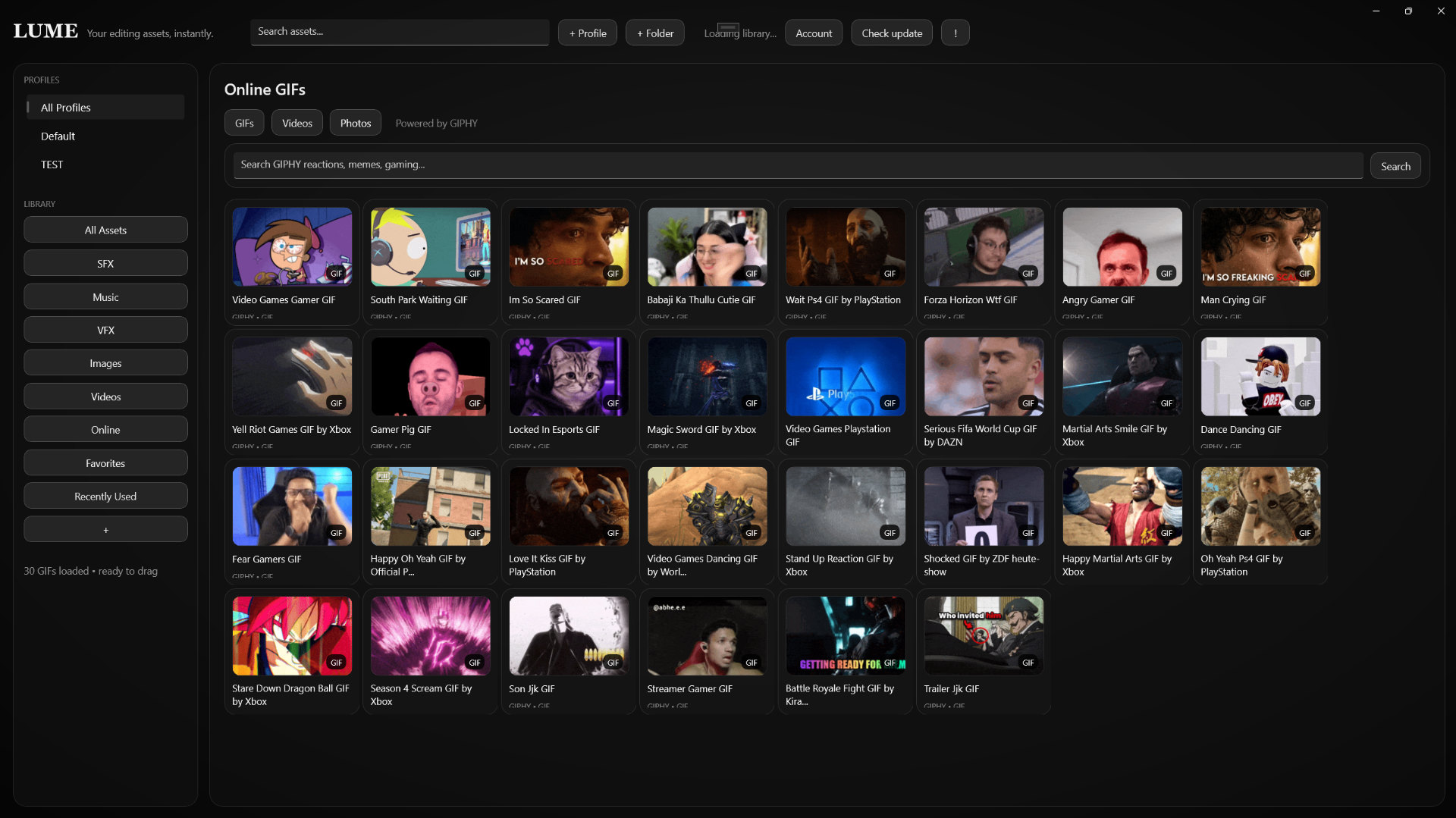Select Stare Down Dragon Ball GIF thumbnail

[292, 636]
